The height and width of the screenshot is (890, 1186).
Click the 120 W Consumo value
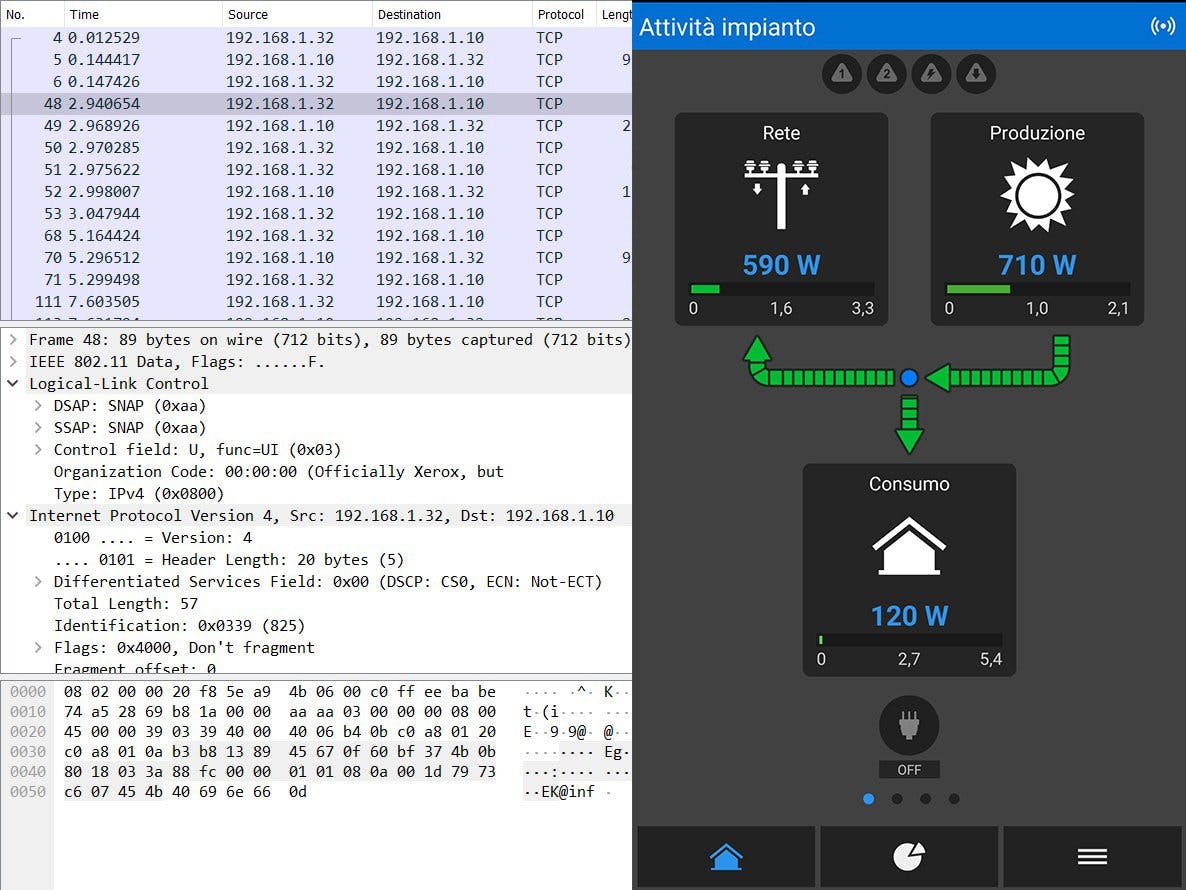[909, 616]
